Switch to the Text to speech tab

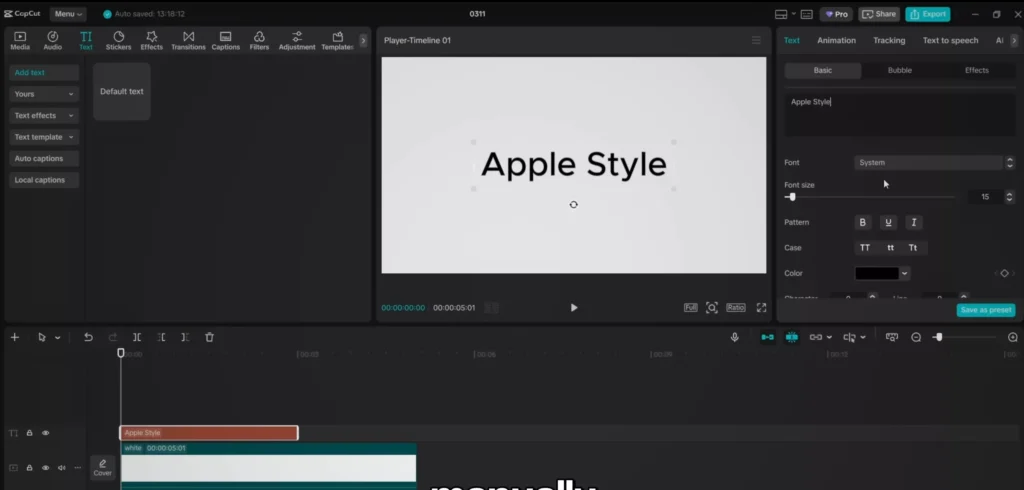point(950,41)
